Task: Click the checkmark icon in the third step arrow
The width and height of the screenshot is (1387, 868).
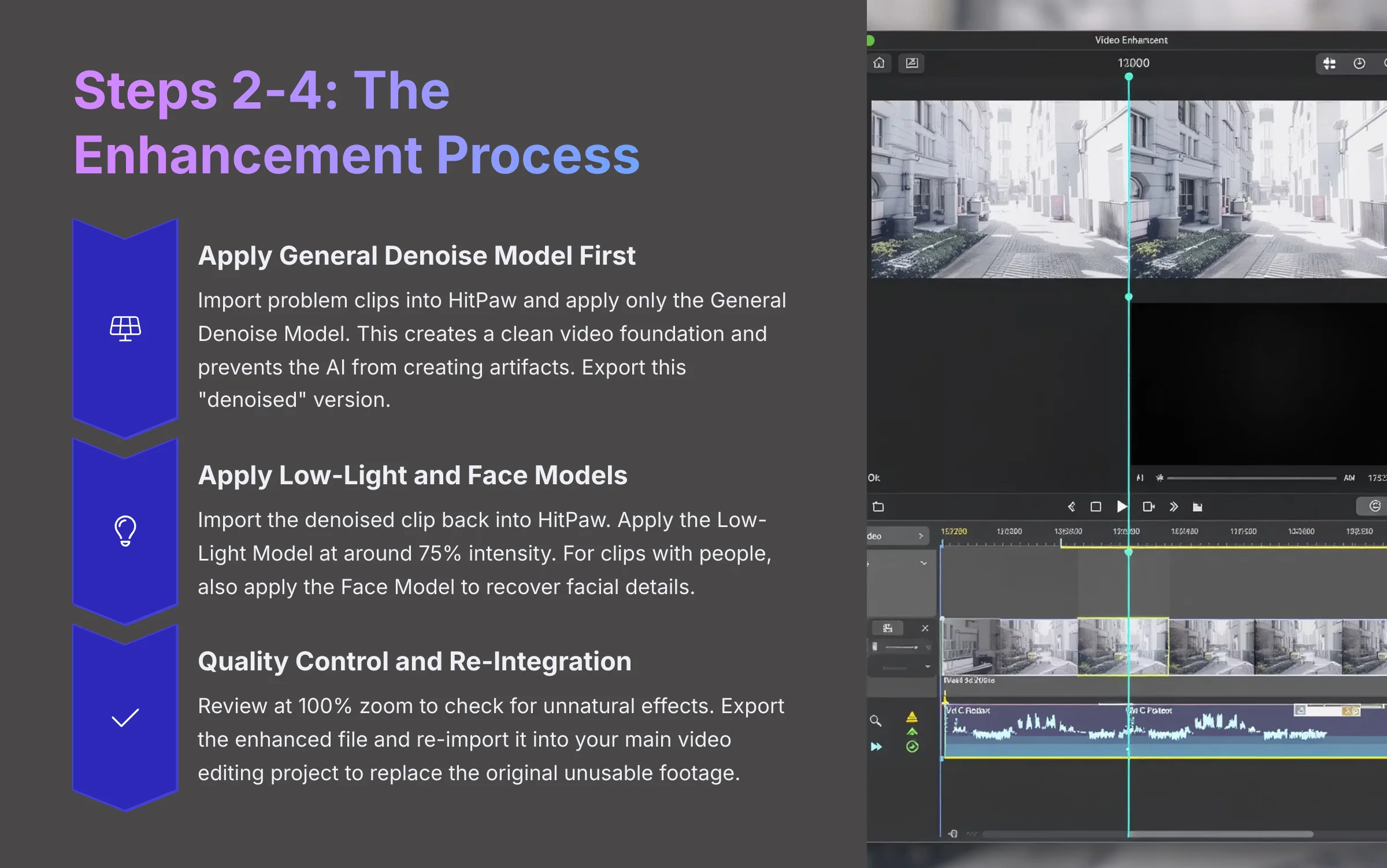Action: click(125, 718)
